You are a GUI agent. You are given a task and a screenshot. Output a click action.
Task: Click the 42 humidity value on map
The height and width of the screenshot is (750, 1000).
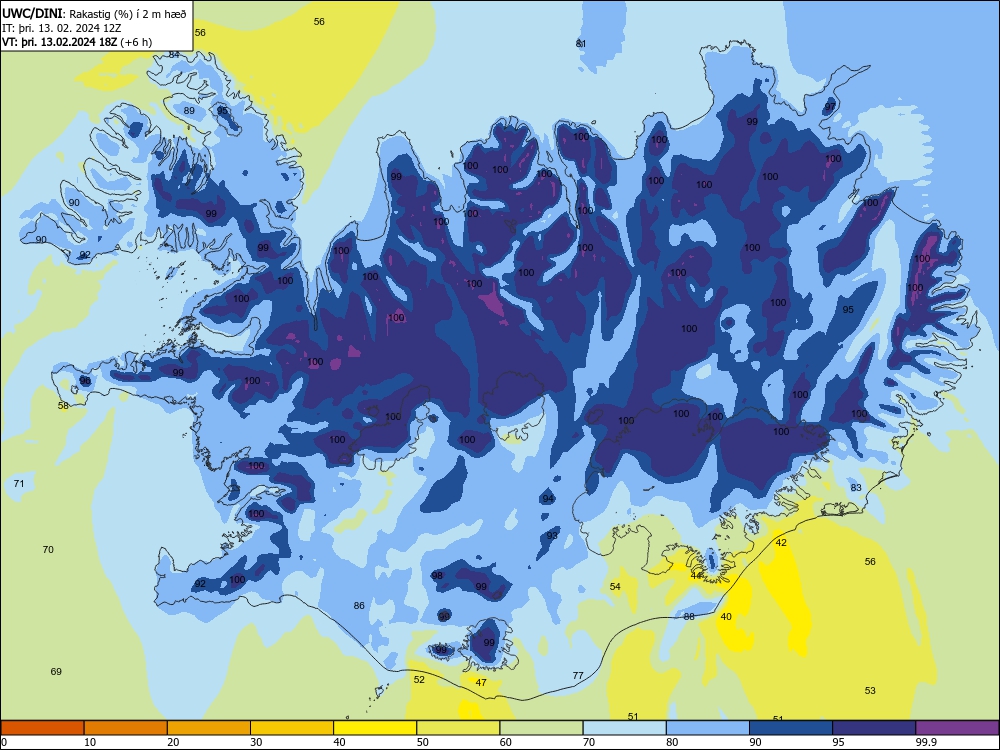781,543
